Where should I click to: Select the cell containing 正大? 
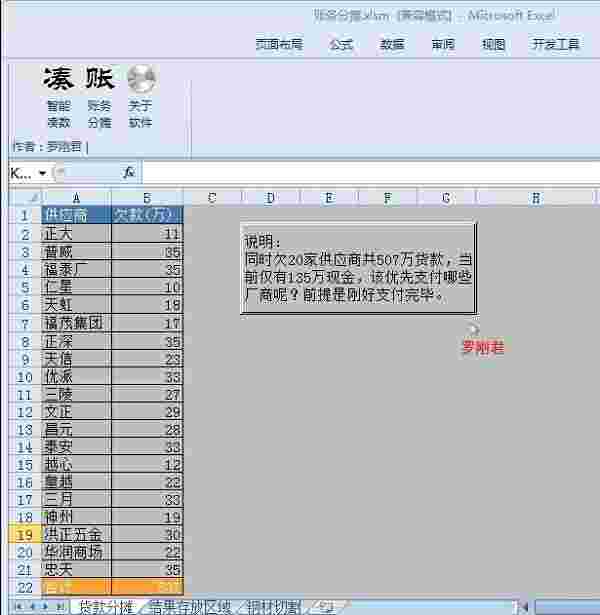click(x=76, y=234)
